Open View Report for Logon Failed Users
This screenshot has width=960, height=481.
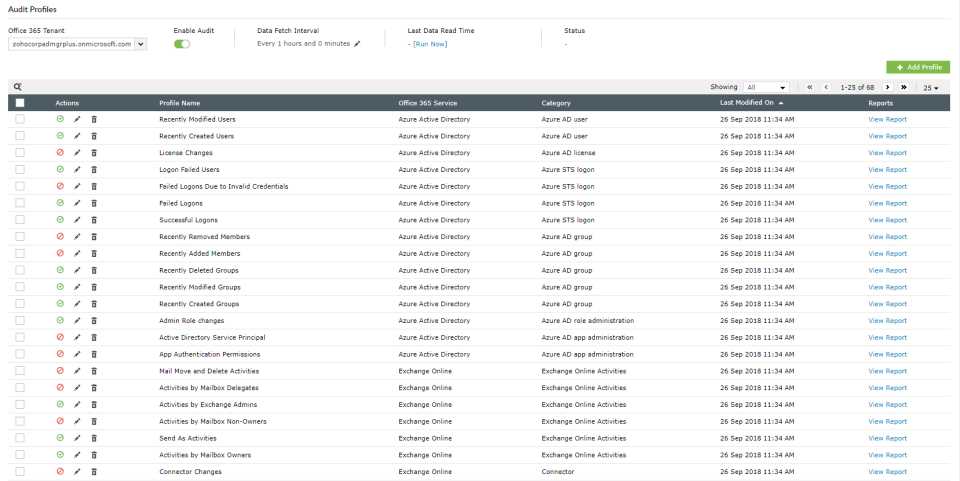(887, 170)
